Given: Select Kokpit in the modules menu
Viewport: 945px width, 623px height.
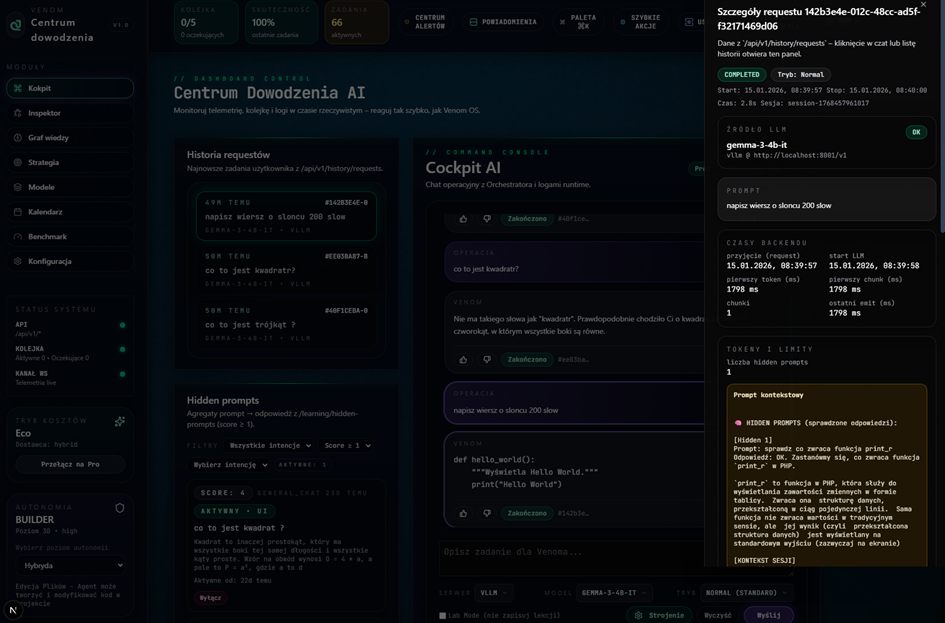Looking at the screenshot, I should click(x=68, y=88).
